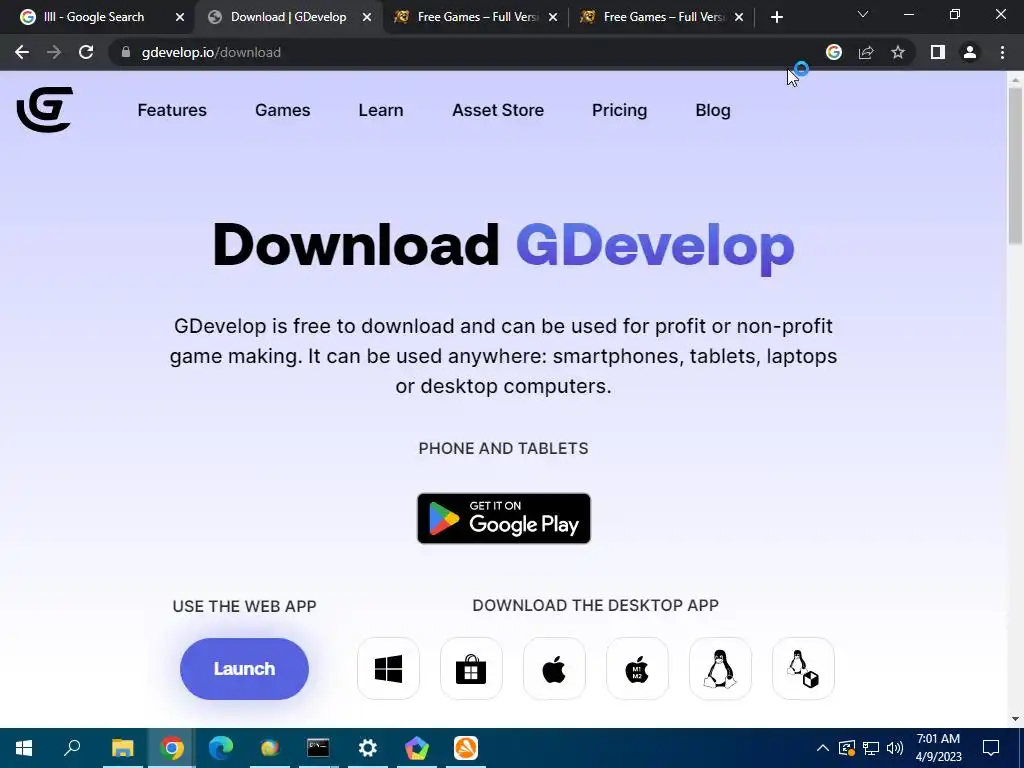This screenshot has width=1024, height=768.
Task: Open the Microsoft Store download option
Action: 471,669
